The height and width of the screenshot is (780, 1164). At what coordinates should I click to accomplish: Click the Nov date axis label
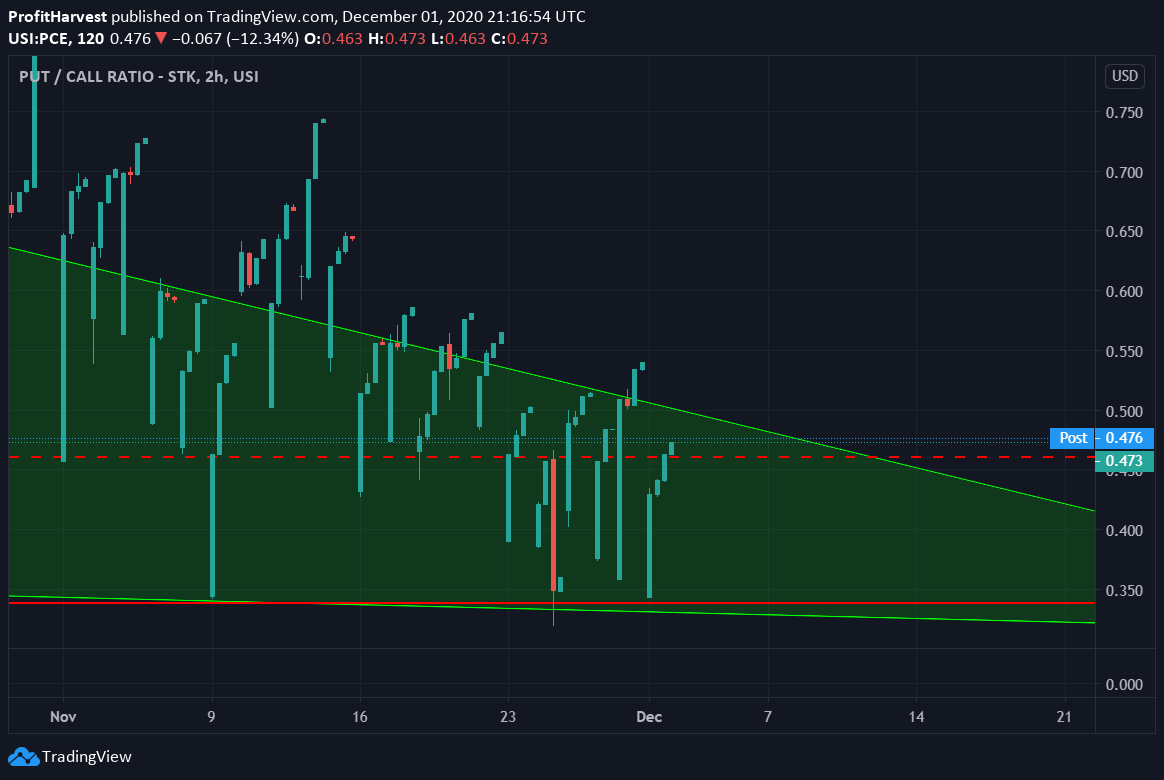click(63, 717)
